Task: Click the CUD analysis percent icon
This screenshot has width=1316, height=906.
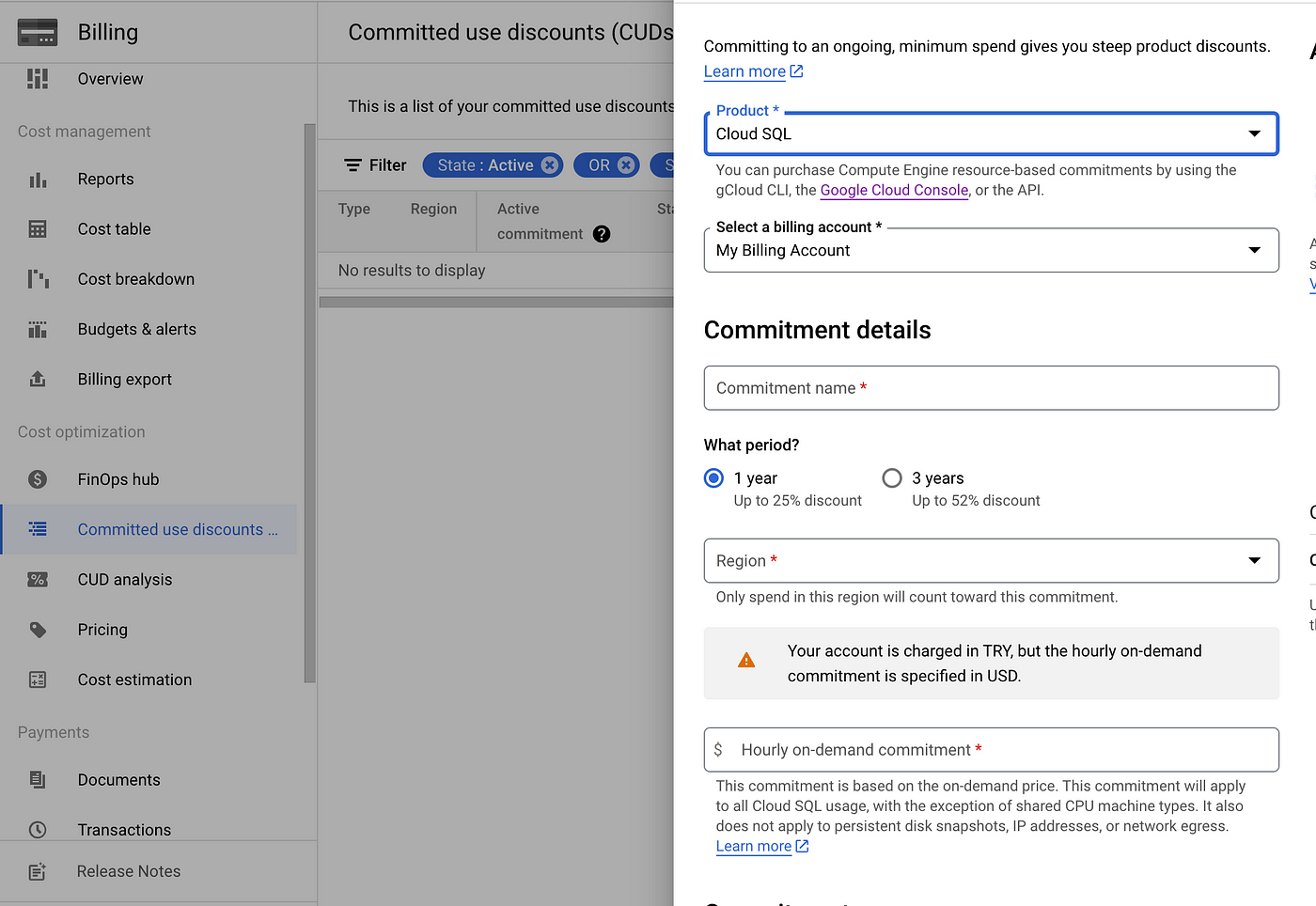Action: tap(38, 580)
